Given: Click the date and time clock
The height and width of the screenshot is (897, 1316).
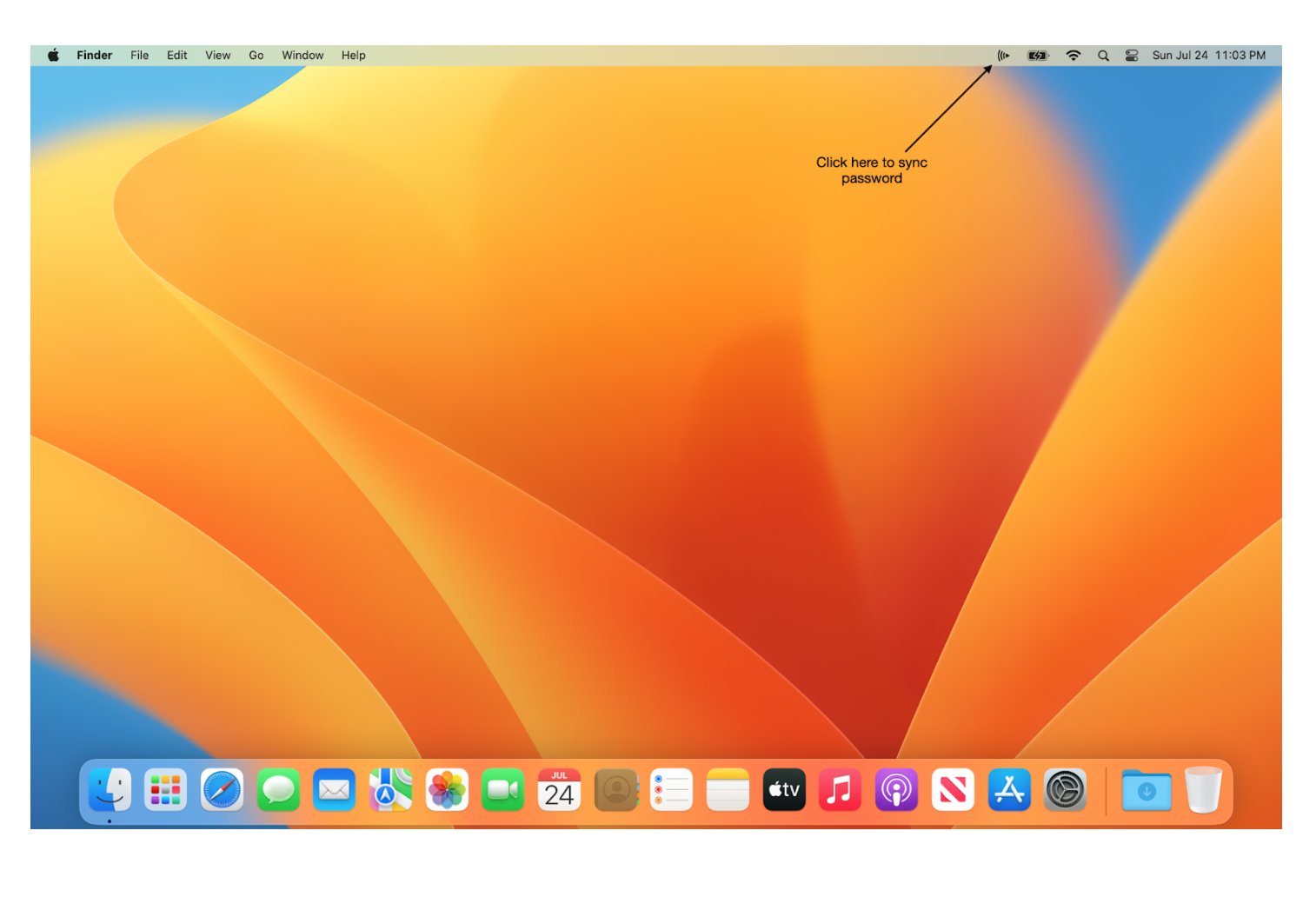Looking at the screenshot, I should tap(1208, 56).
